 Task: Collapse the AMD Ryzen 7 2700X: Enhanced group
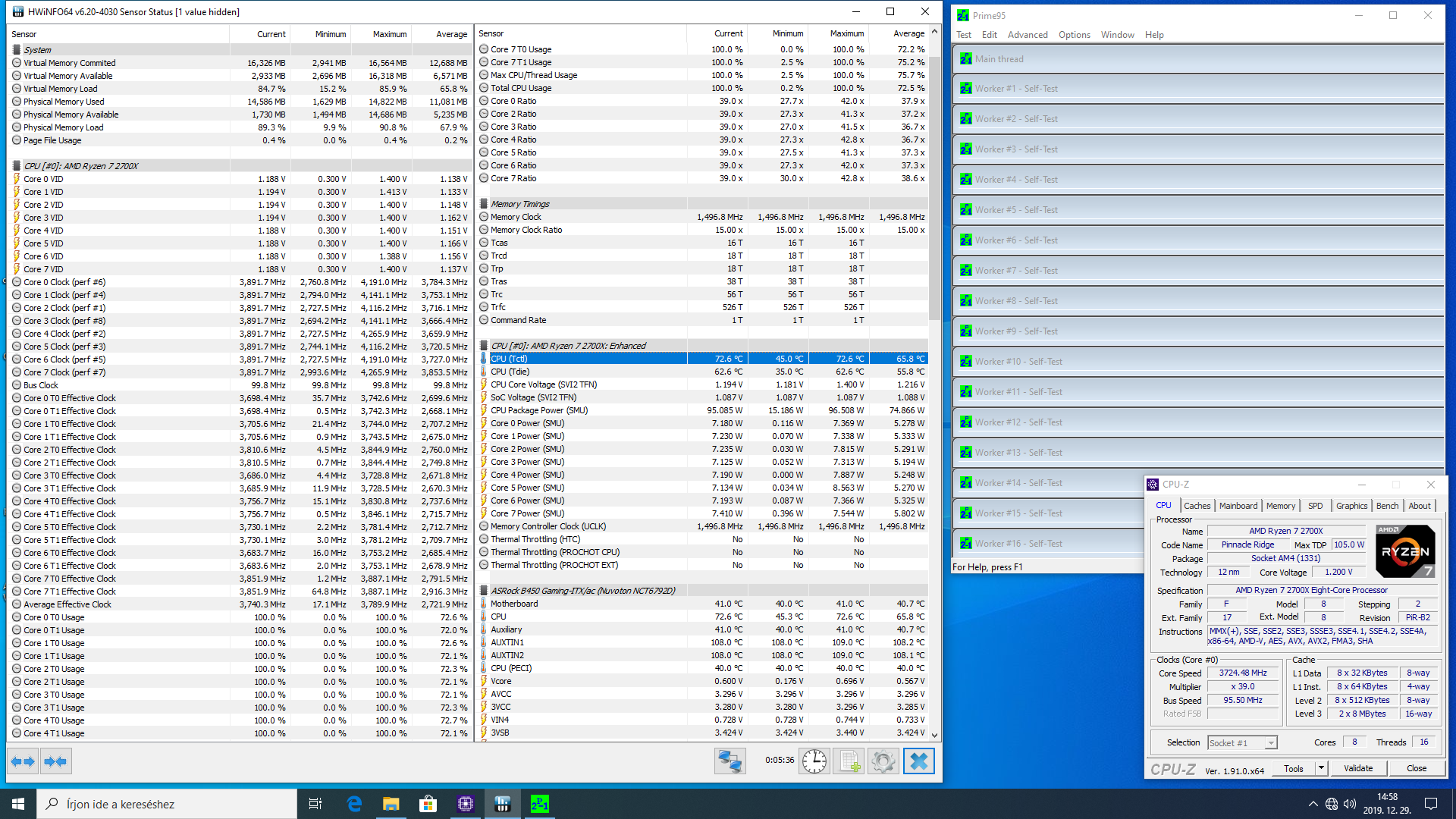click(484, 346)
